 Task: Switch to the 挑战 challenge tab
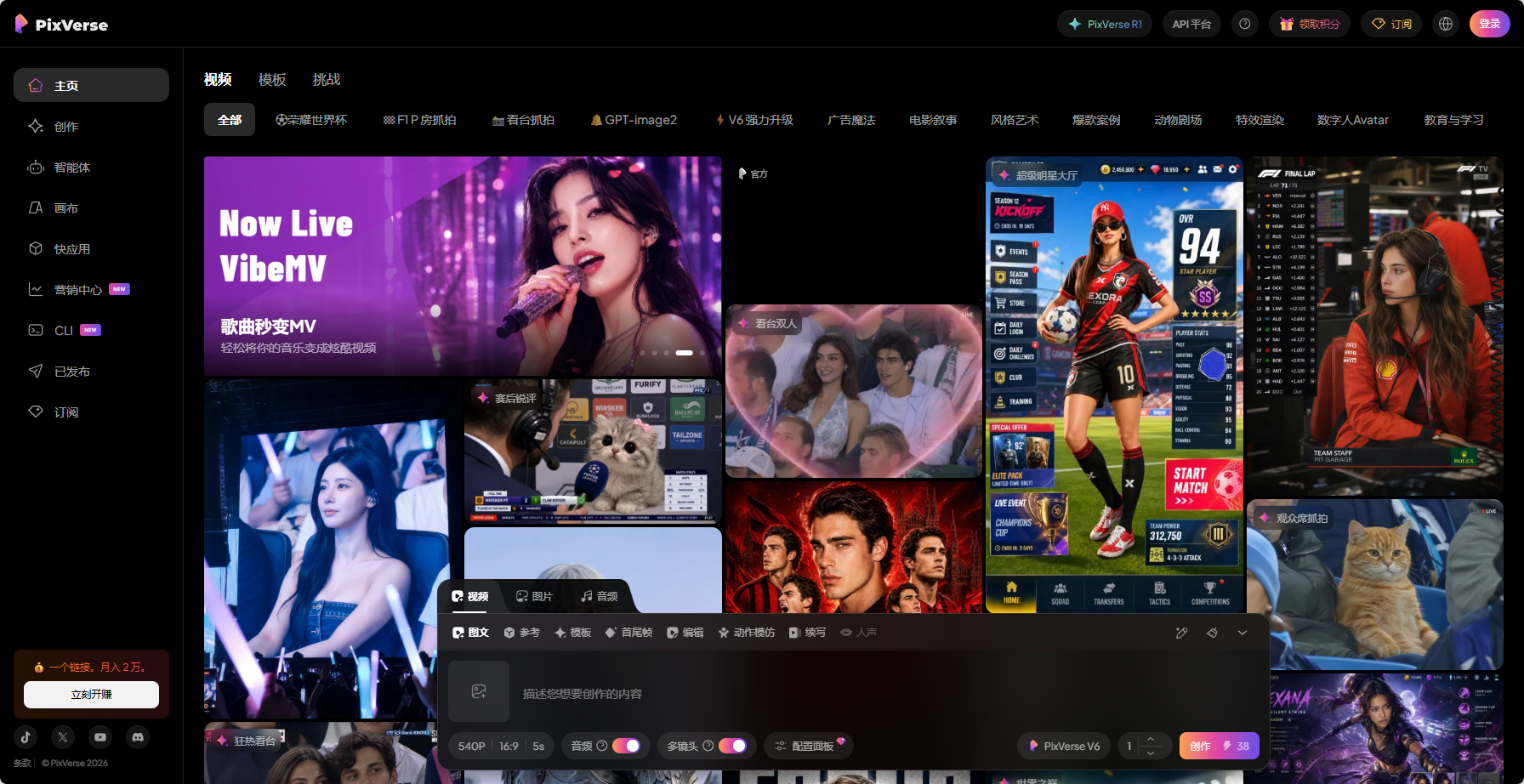[327, 79]
